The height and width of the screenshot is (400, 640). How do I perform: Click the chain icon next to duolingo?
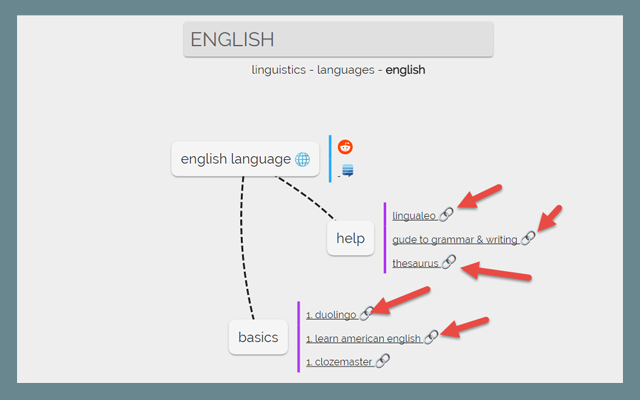coord(367,313)
